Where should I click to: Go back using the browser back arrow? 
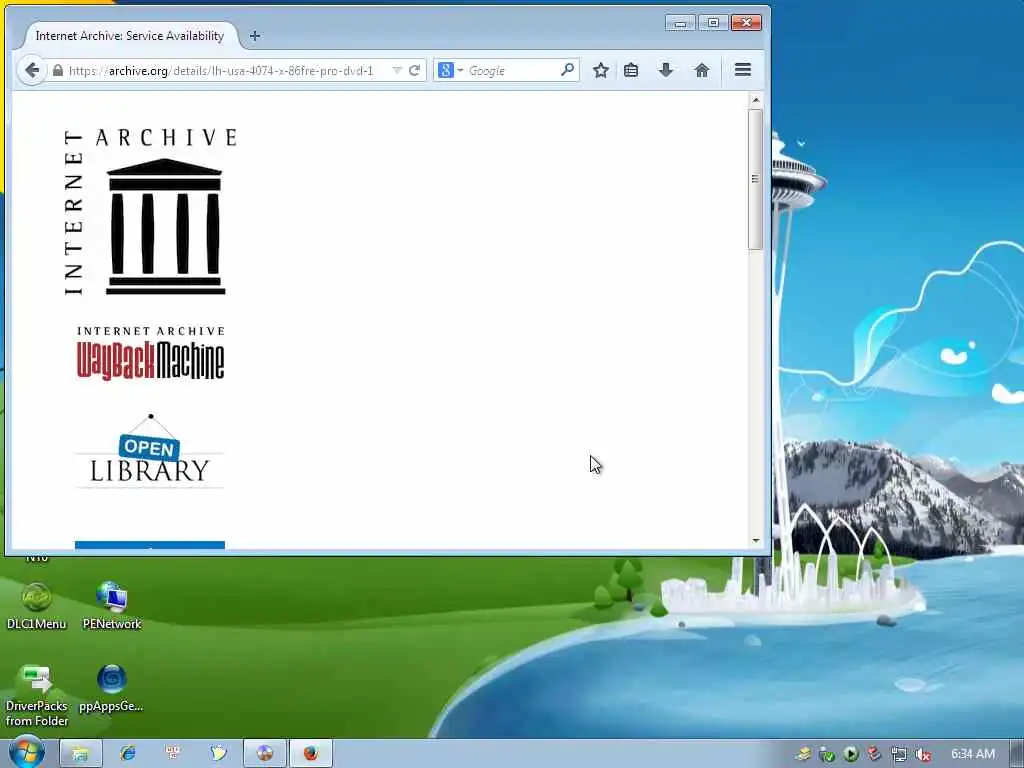tap(32, 70)
